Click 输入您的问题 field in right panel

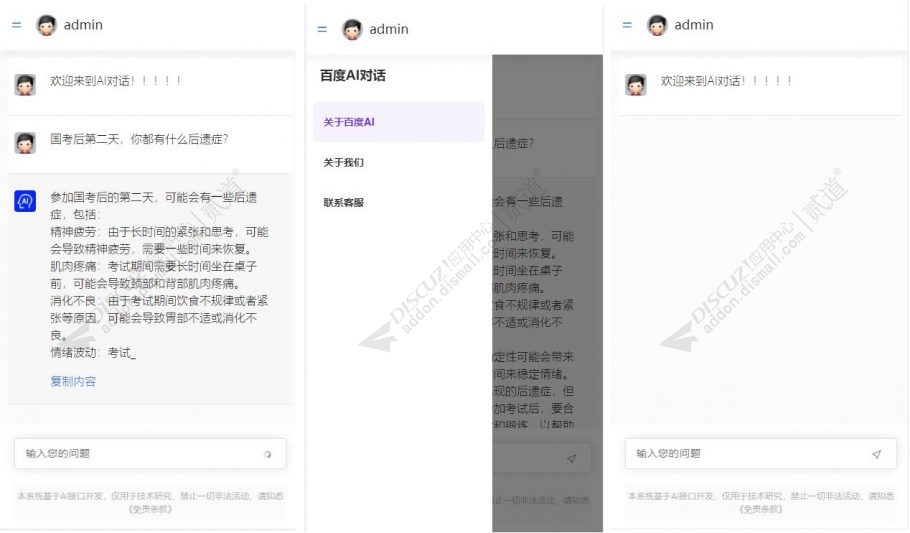pos(761,453)
